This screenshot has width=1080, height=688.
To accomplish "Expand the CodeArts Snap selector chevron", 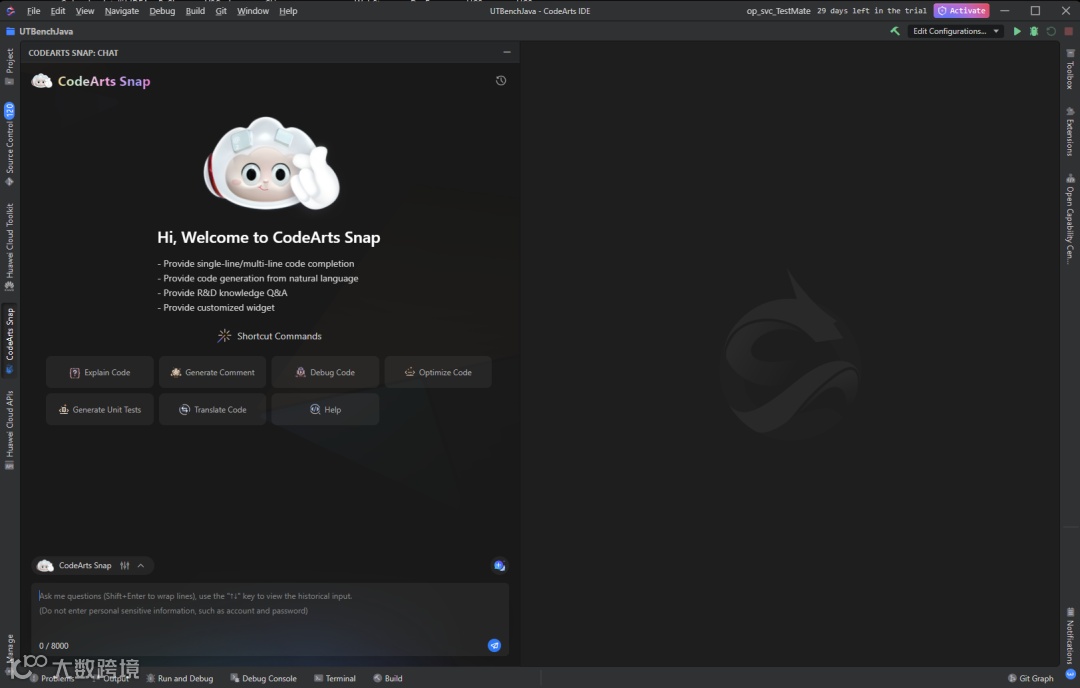I will (141, 565).
